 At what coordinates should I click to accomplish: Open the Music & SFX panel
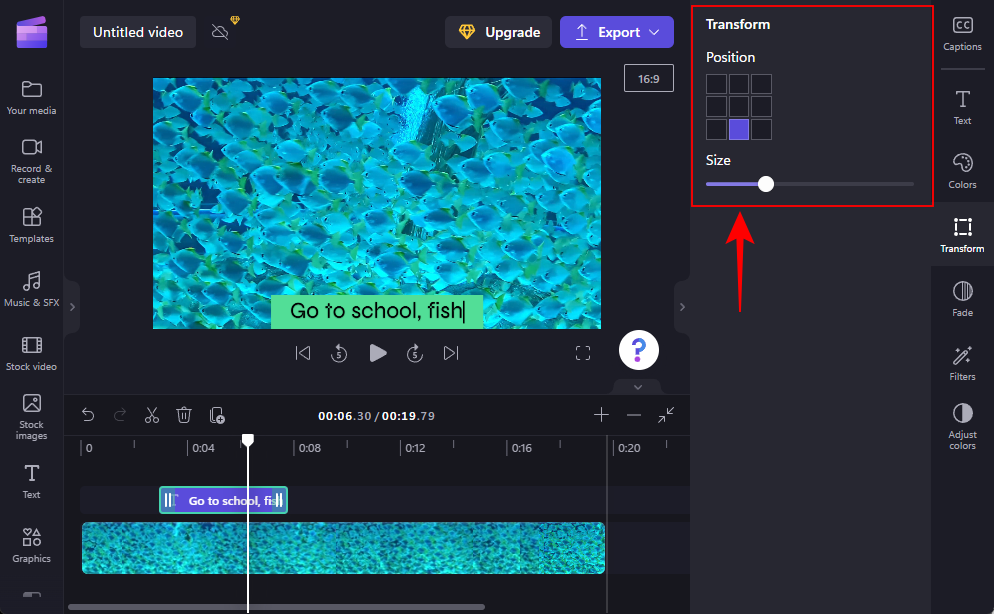(31, 289)
